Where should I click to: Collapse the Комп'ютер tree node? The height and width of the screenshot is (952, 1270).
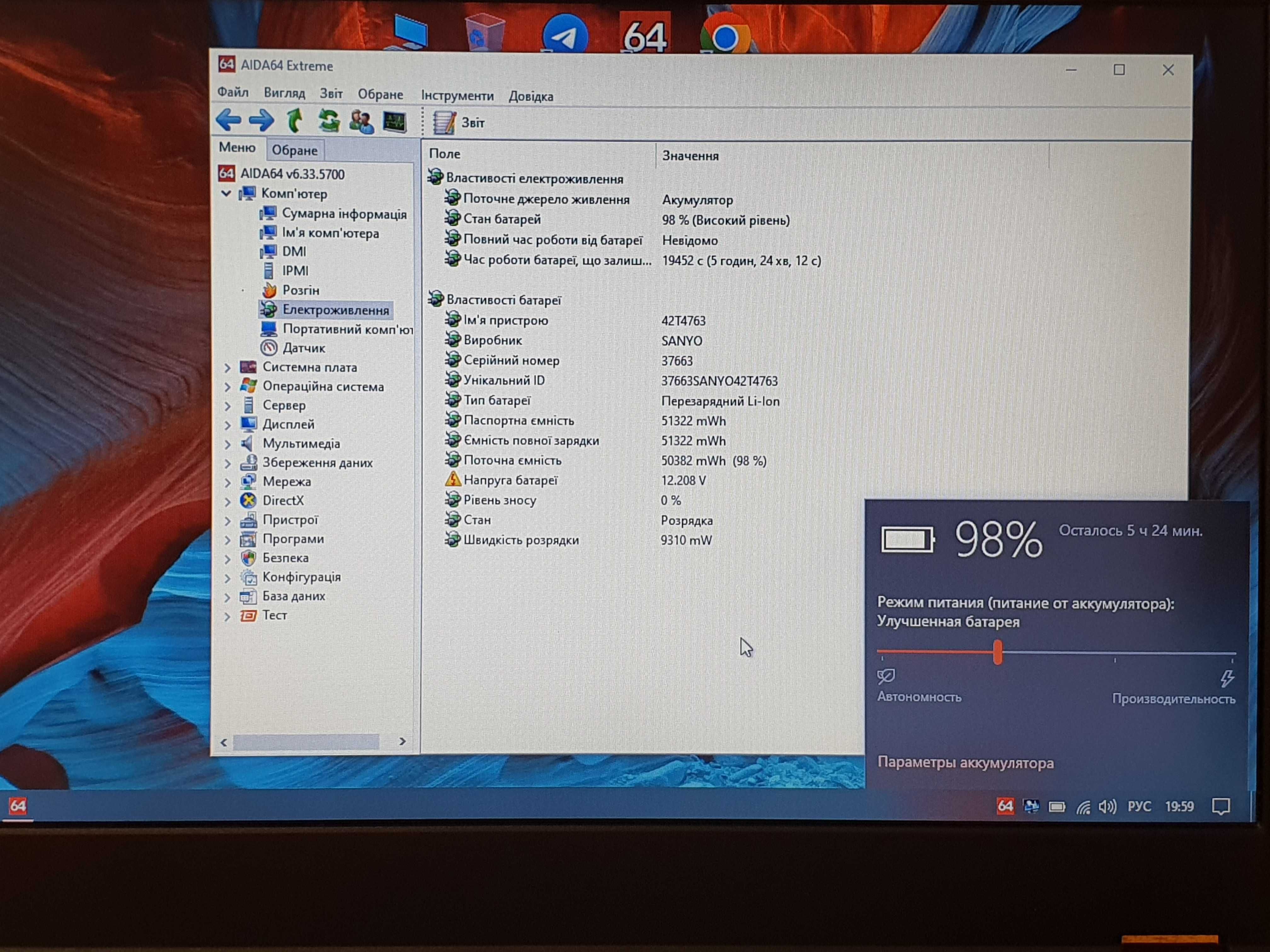click(x=226, y=193)
